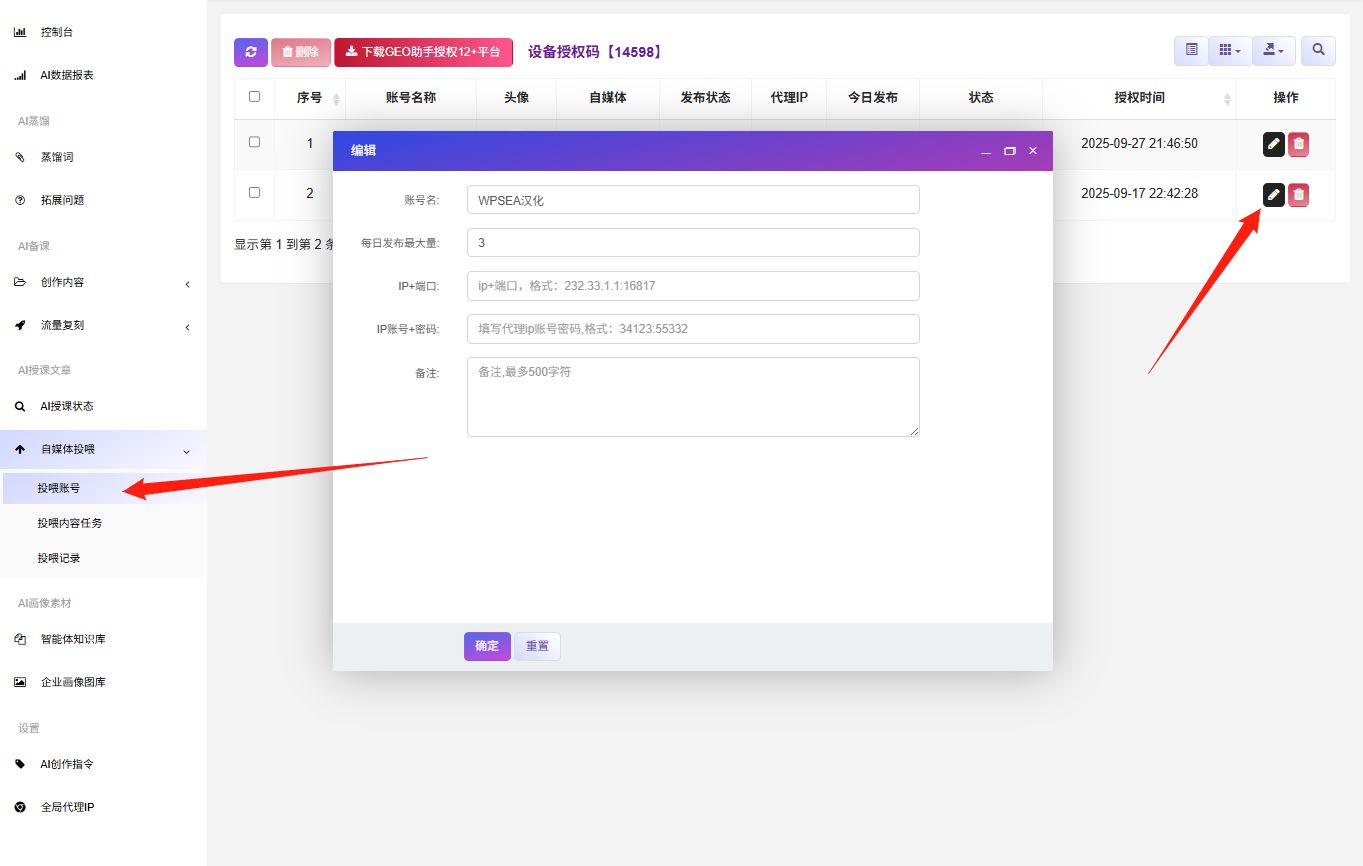The width and height of the screenshot is (1363, 866).
Task: Toggle the table list view icon
Action: [x=1191, y=50]
